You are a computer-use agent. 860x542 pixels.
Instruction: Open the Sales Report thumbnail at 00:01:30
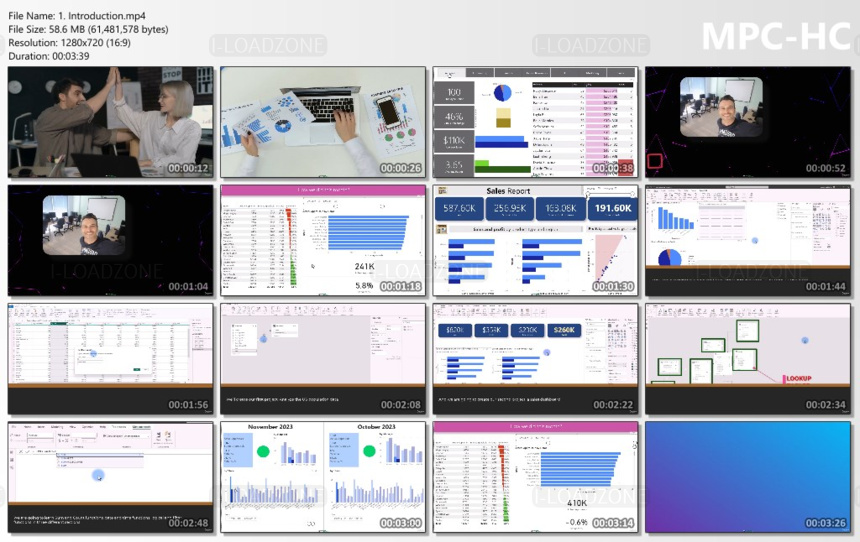[535, 240]
